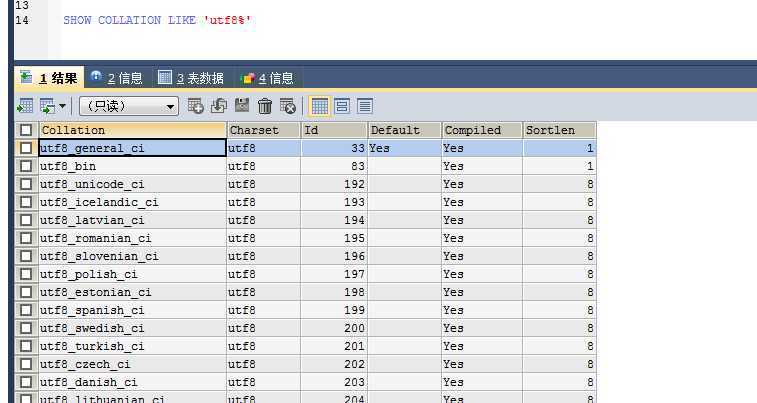The height and width of the screenshot is (403, 757).
Task: Open the 4 信息 tab
Action: pyautogui.click(x=267, y=78)
